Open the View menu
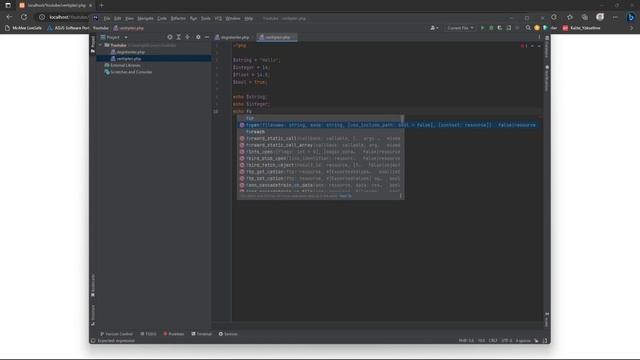 [129, 18]
